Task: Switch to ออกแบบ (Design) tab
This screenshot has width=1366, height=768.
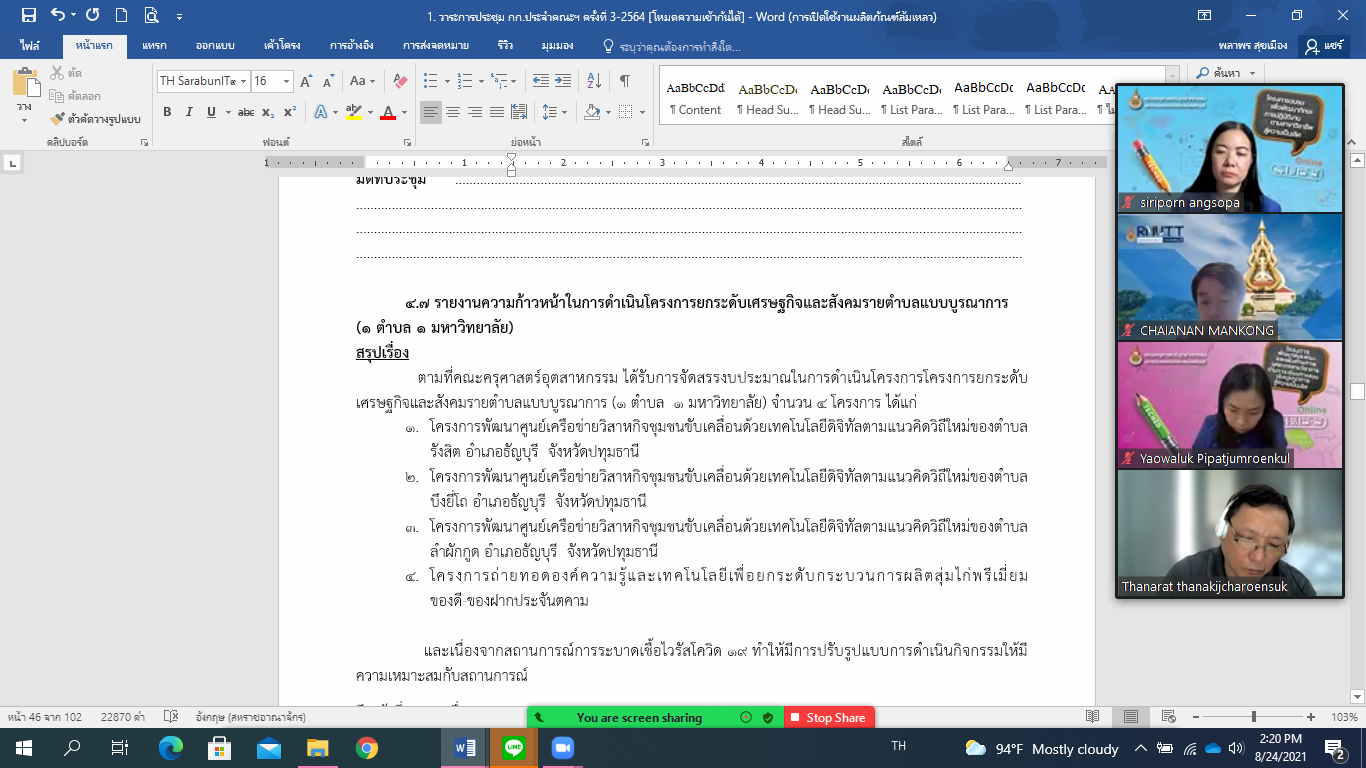Action: (x=214, y=46)
